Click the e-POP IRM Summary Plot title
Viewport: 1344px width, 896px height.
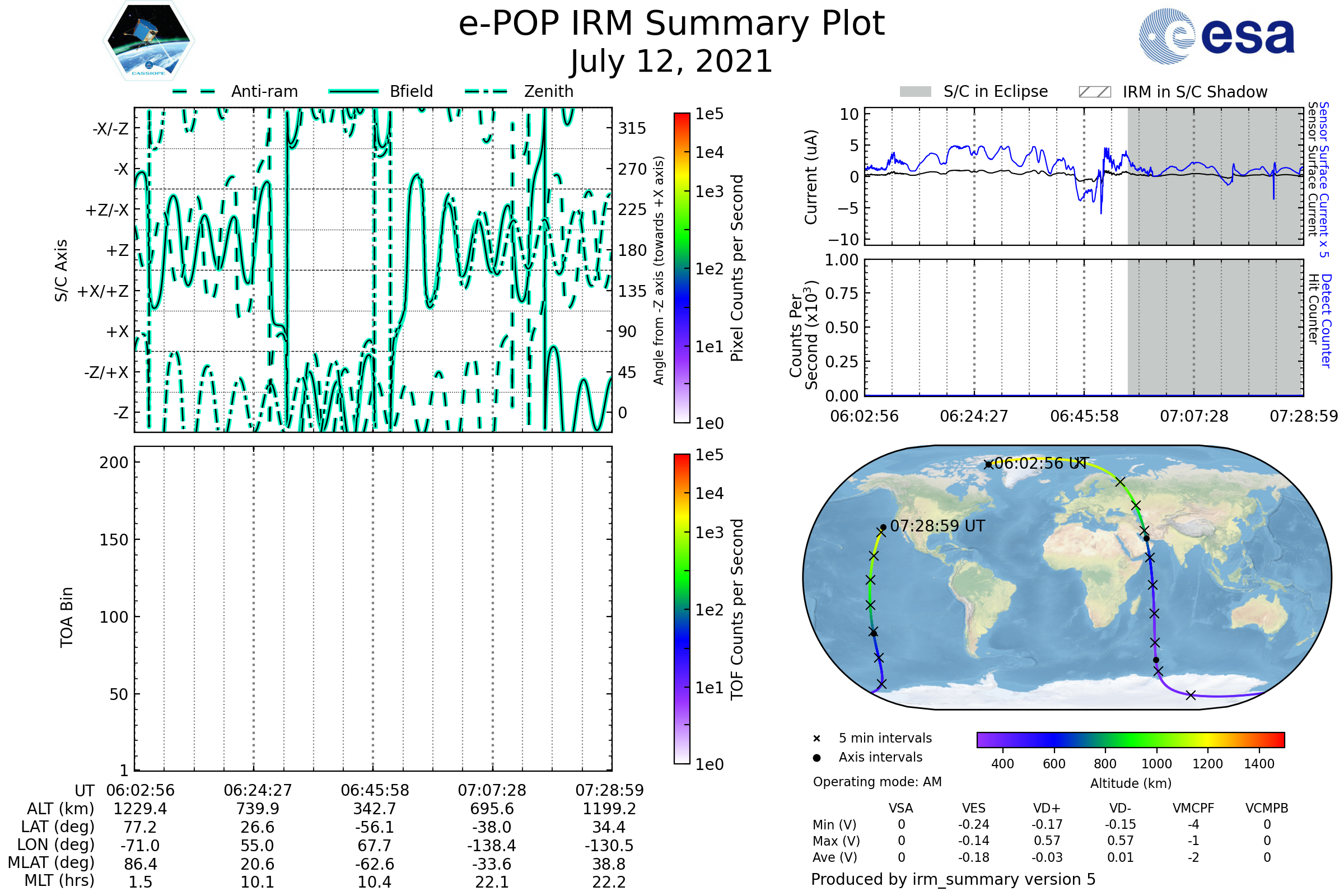click(671, 24)
